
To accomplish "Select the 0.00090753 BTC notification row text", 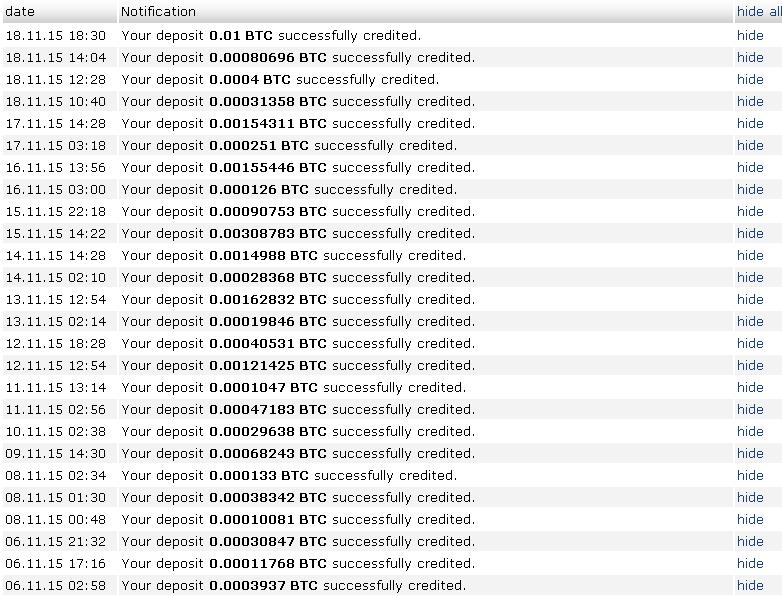I will click(298, 211).
